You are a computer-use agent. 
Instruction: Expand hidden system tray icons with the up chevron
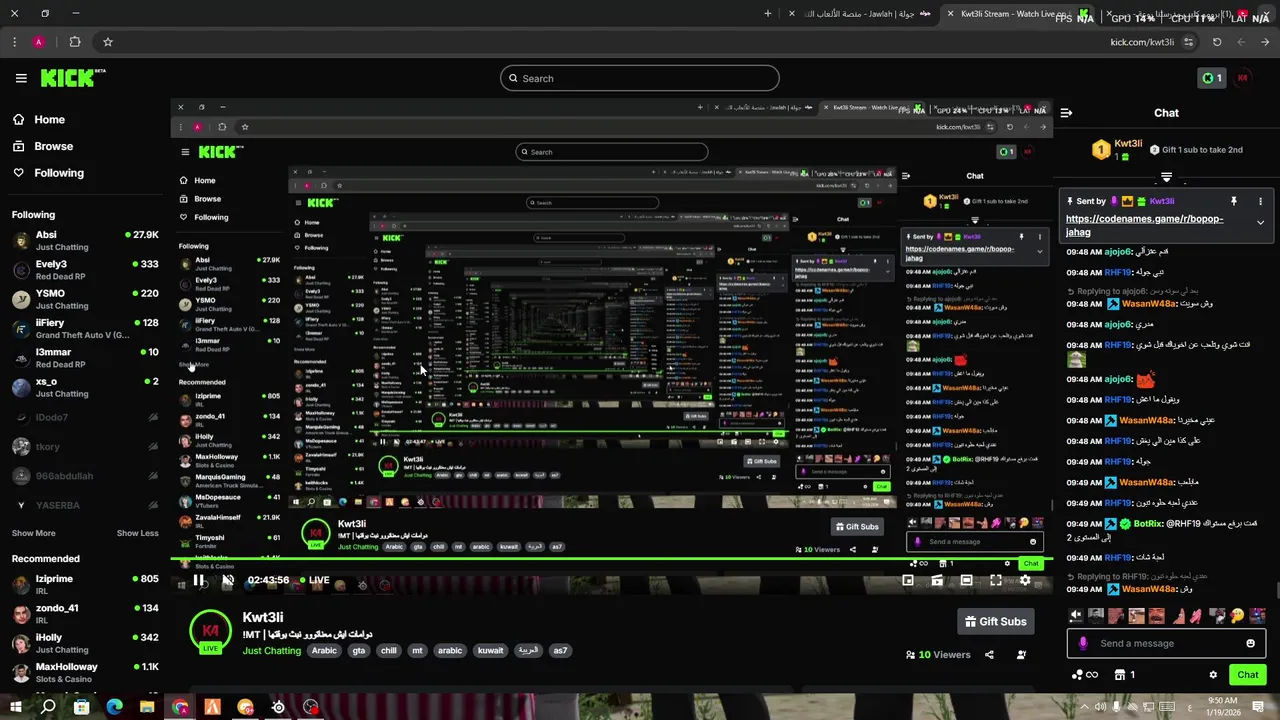(1085, 707)
